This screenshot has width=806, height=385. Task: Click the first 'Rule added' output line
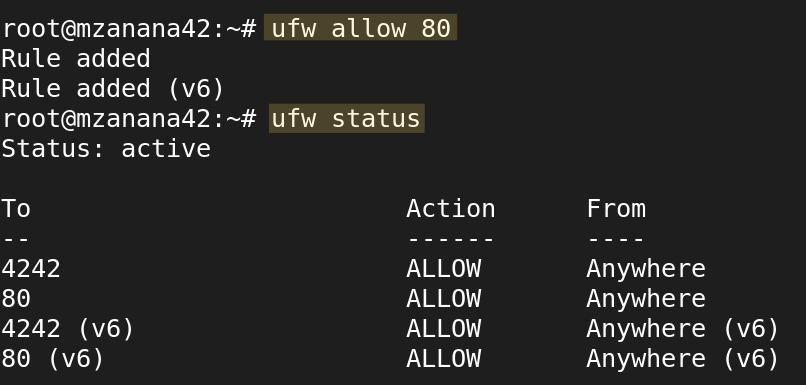[76, 59]
